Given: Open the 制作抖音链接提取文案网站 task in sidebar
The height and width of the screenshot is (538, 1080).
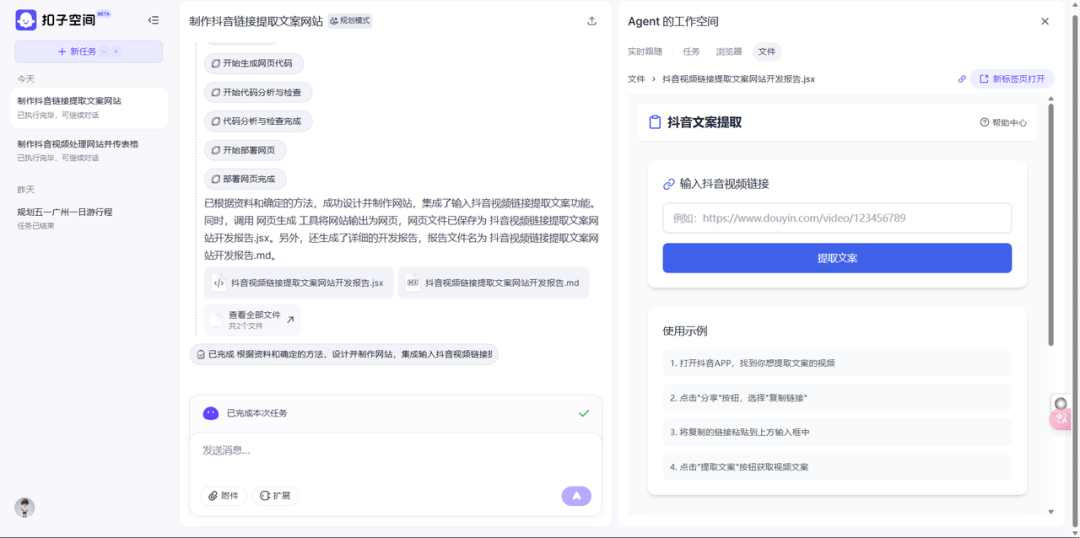Looking at the screenshot, I should pyautogui.click(x=89, y=107).
